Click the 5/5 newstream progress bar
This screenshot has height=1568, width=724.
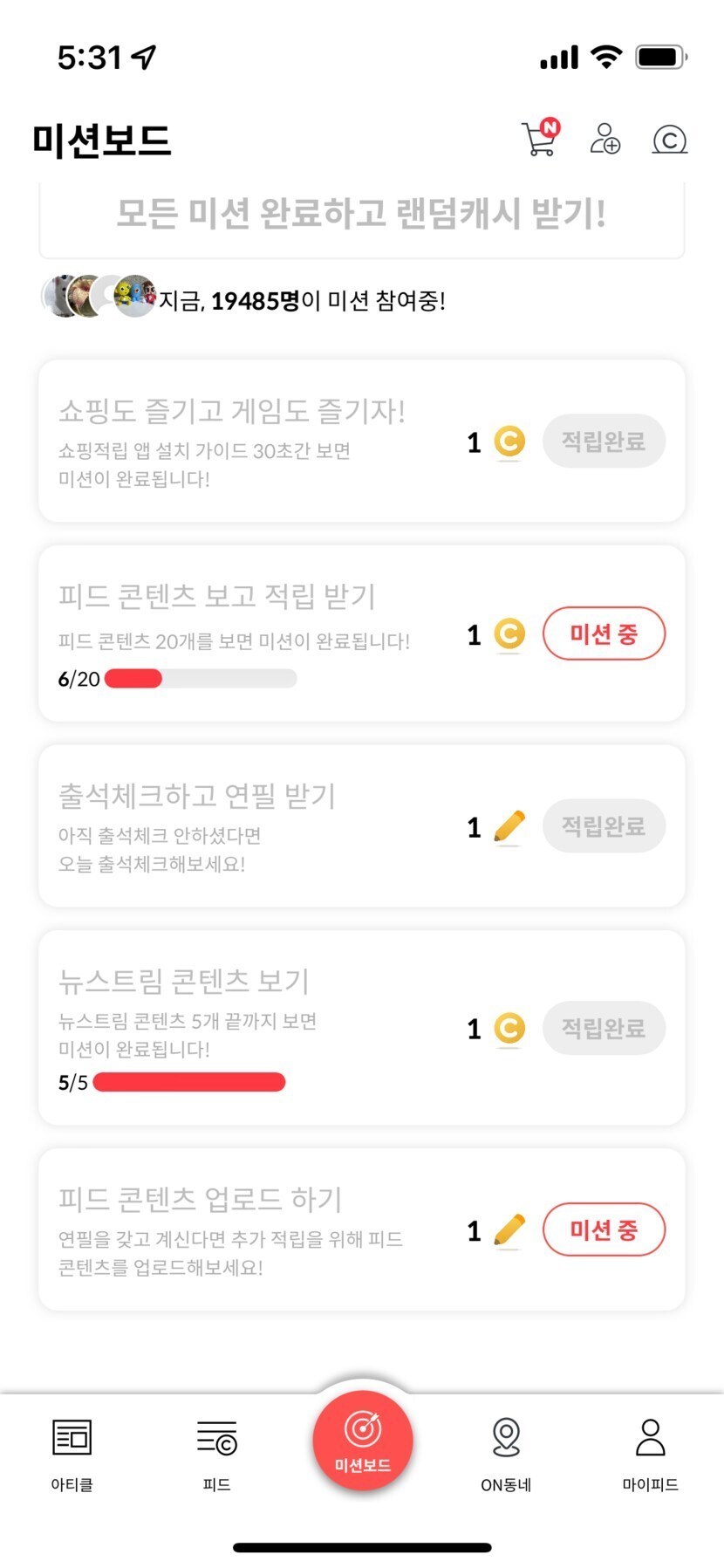pyautogui.click(x=189, y=1082)
